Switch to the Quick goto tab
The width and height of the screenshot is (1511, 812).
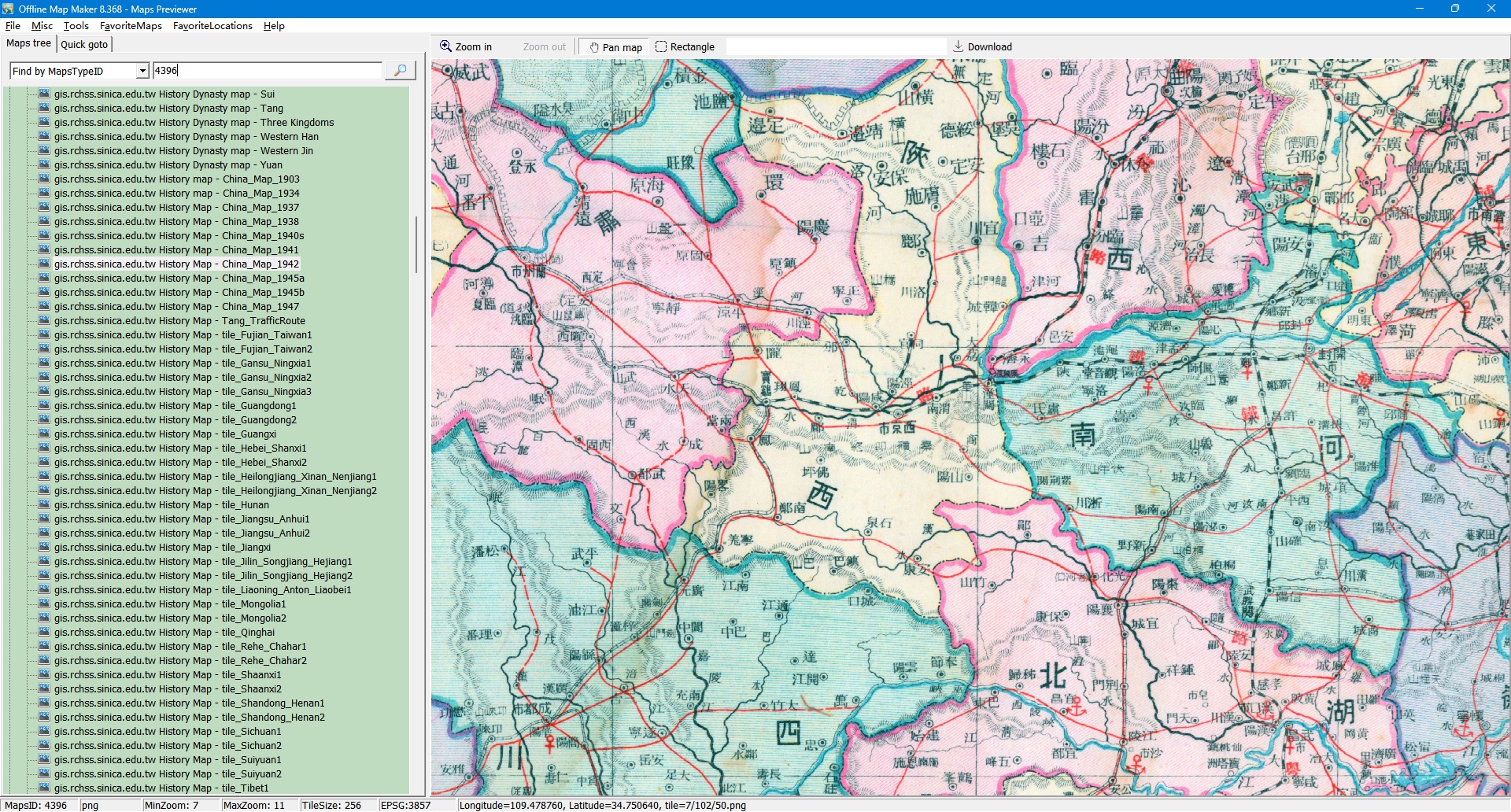point(84,45)
